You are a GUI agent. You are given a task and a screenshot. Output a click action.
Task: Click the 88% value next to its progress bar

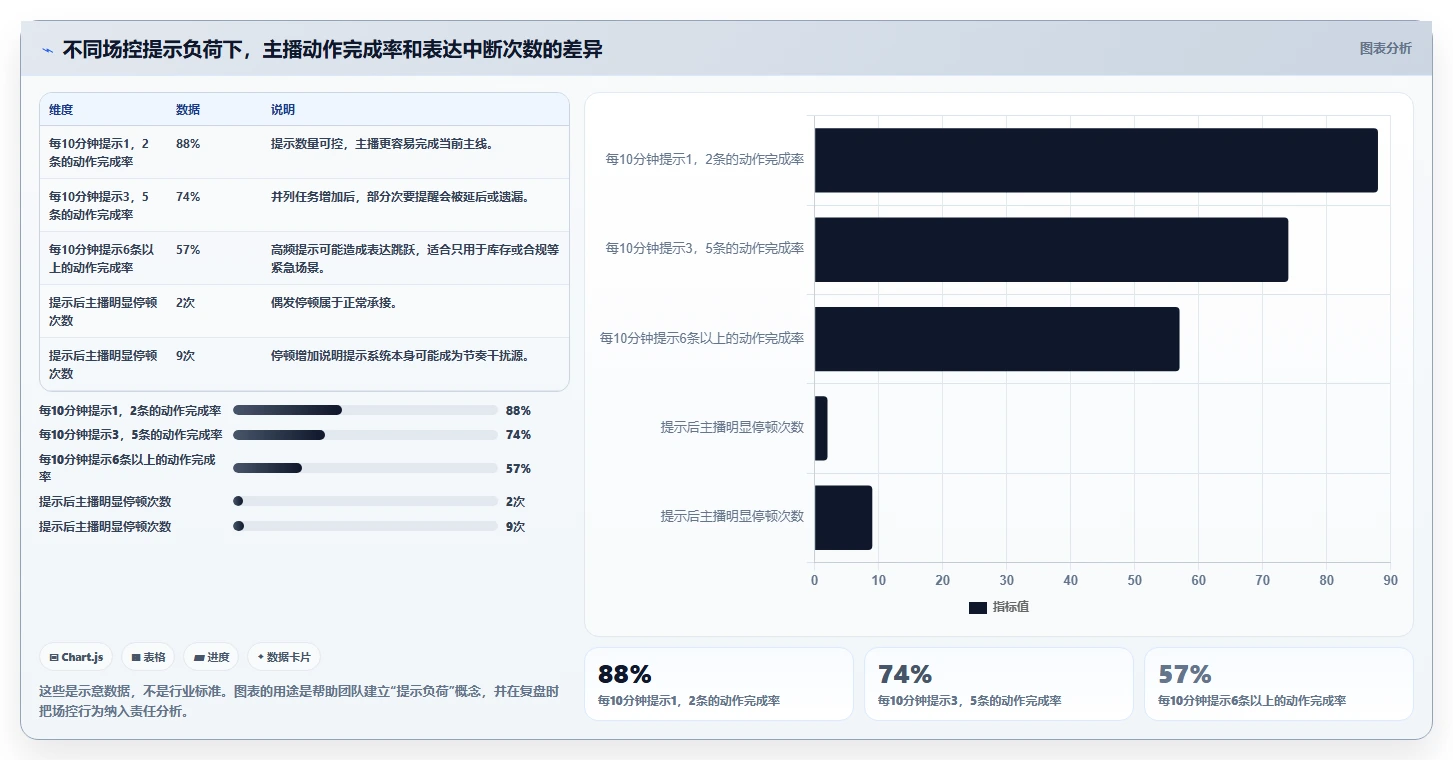pyautogui.click(x=518, y=411)
